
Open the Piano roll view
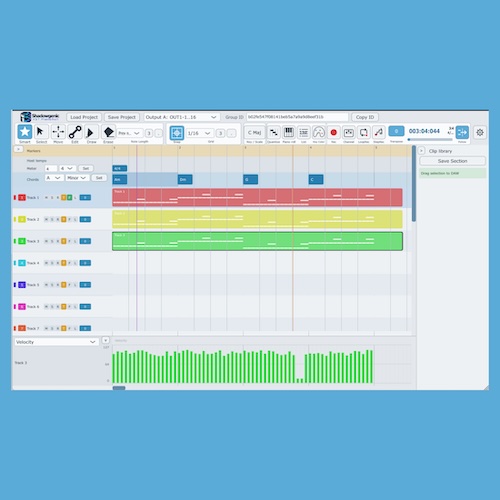pos(289,133)
